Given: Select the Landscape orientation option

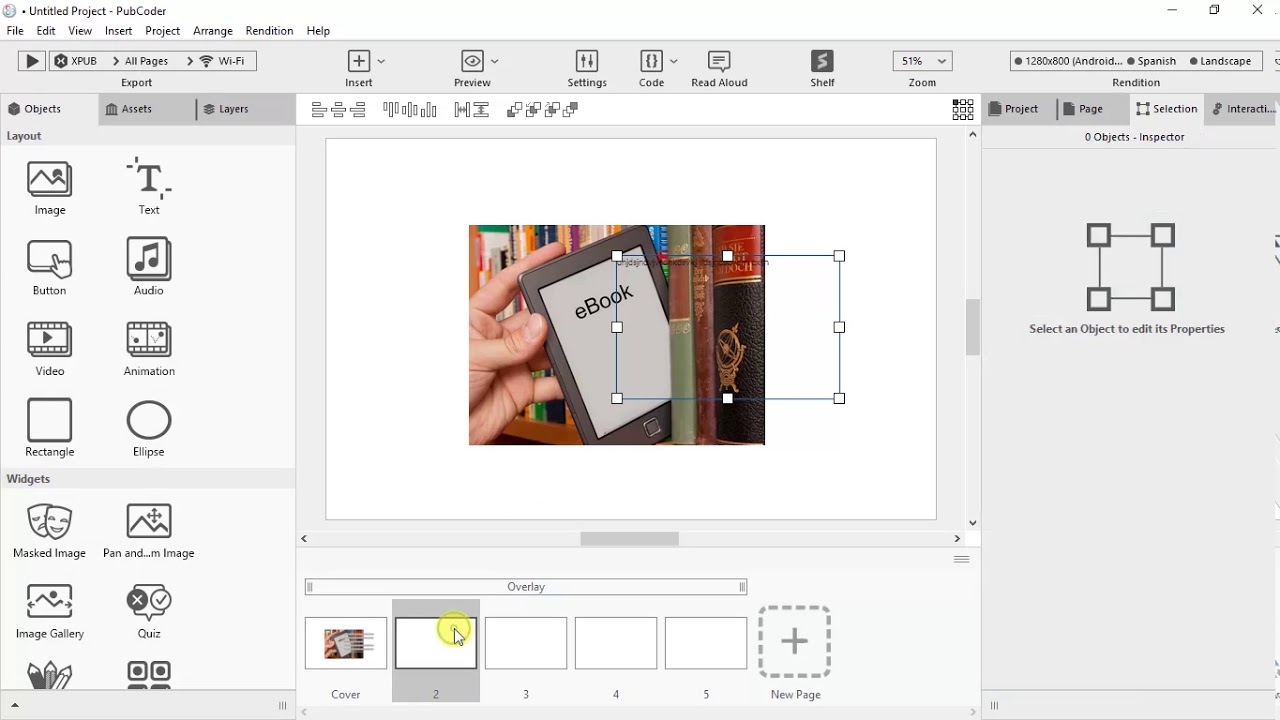Looking at the screenshot, I should tap(1220, 61).
